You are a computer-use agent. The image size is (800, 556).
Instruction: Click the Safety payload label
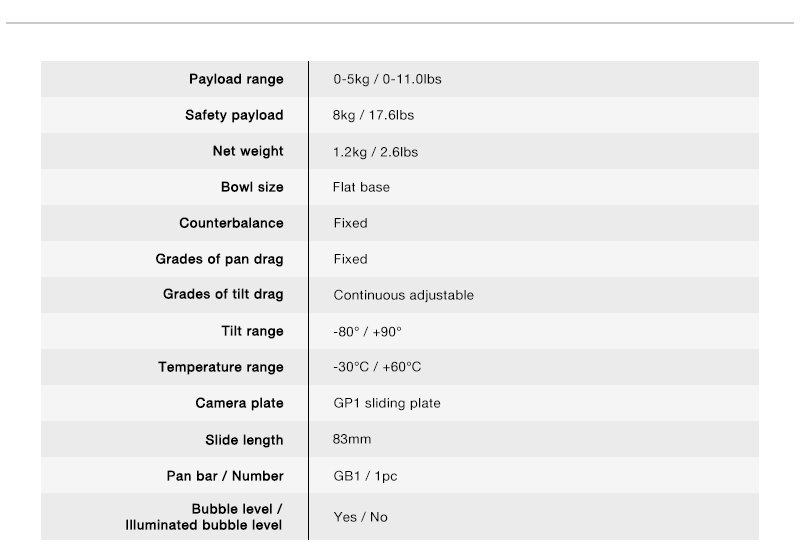[x=234, y=115]
